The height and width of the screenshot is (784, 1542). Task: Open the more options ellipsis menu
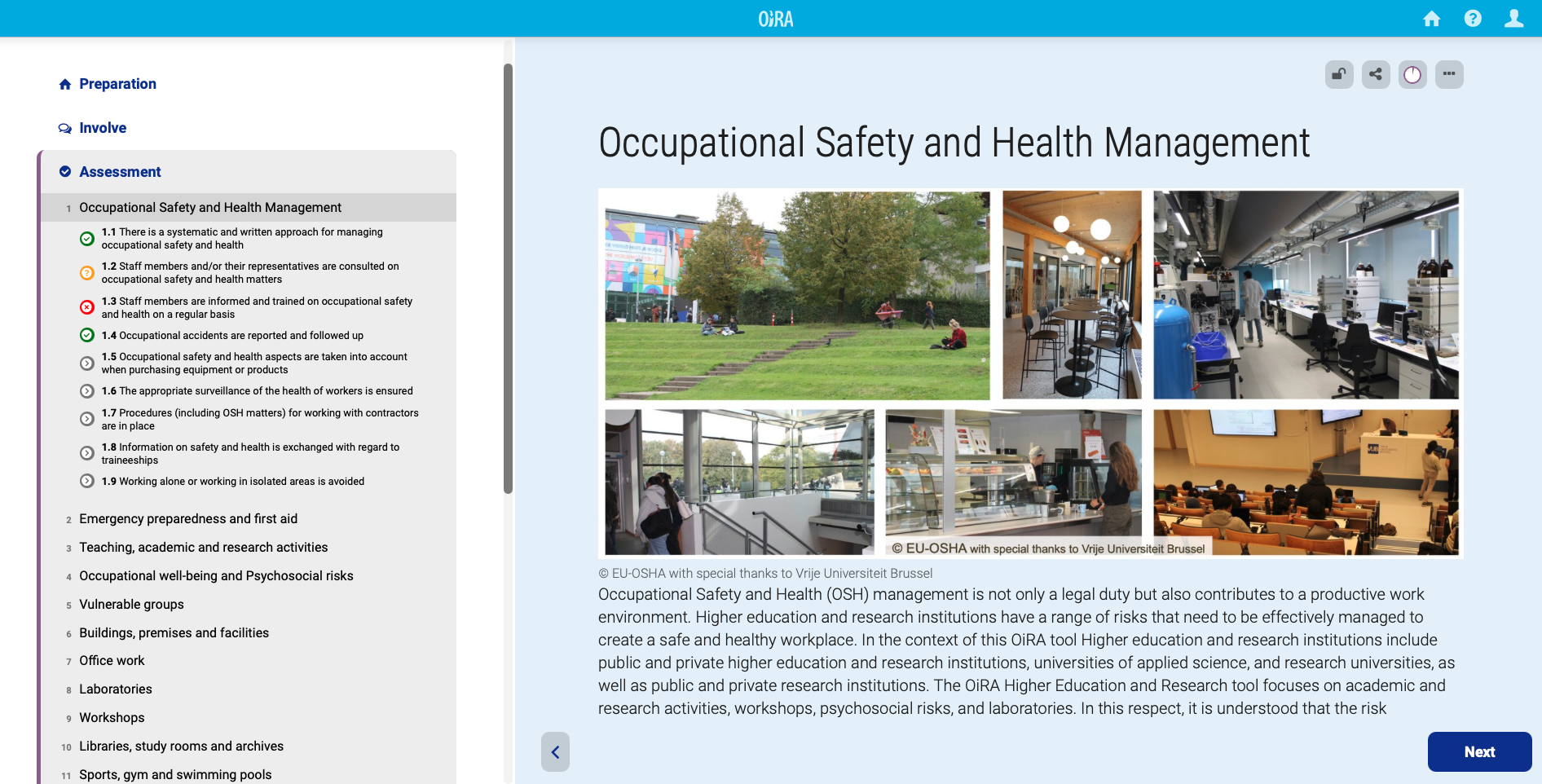[x=1449, y=75]
